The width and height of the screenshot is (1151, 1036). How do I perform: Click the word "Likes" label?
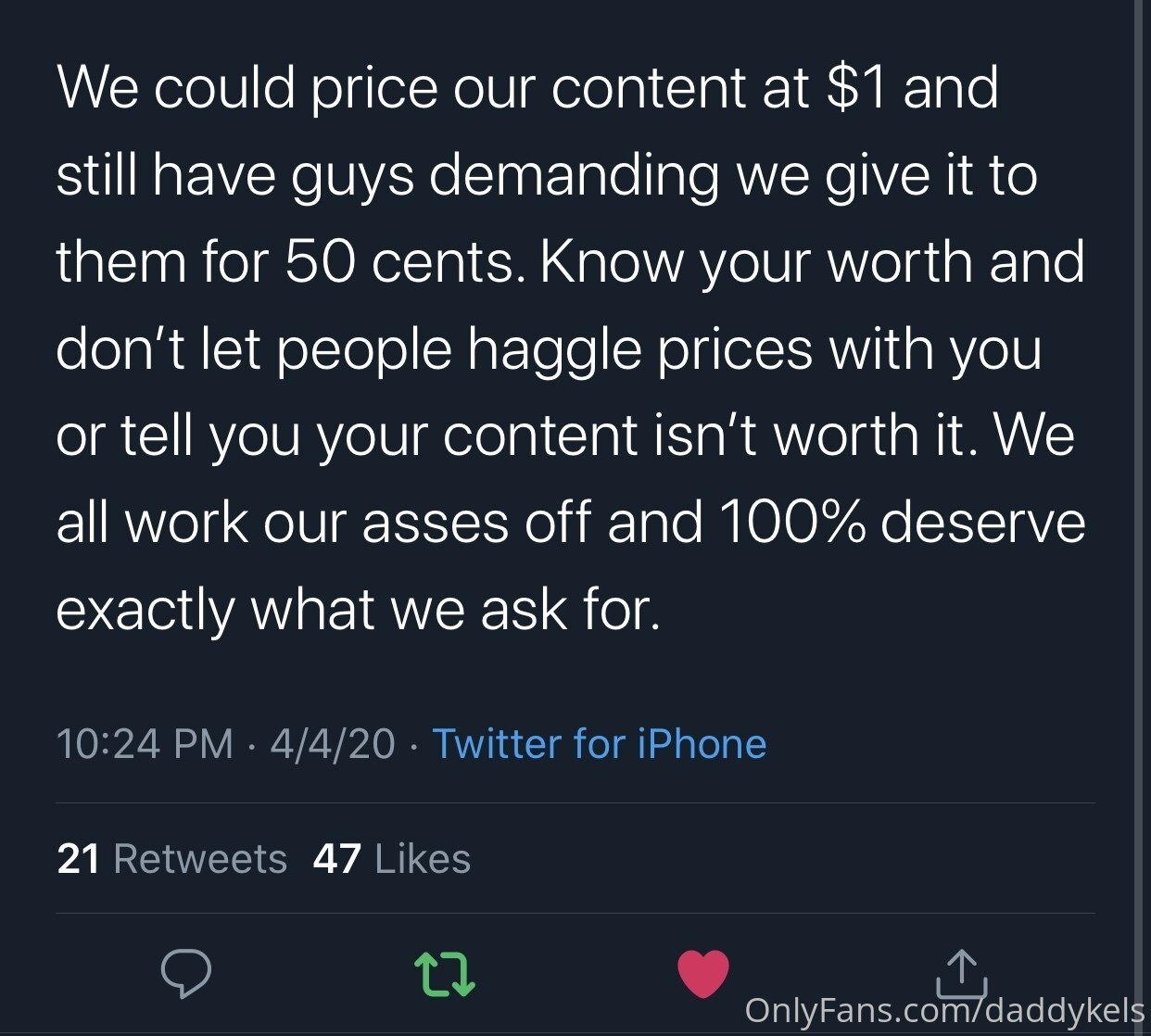(x=423, y=859)
